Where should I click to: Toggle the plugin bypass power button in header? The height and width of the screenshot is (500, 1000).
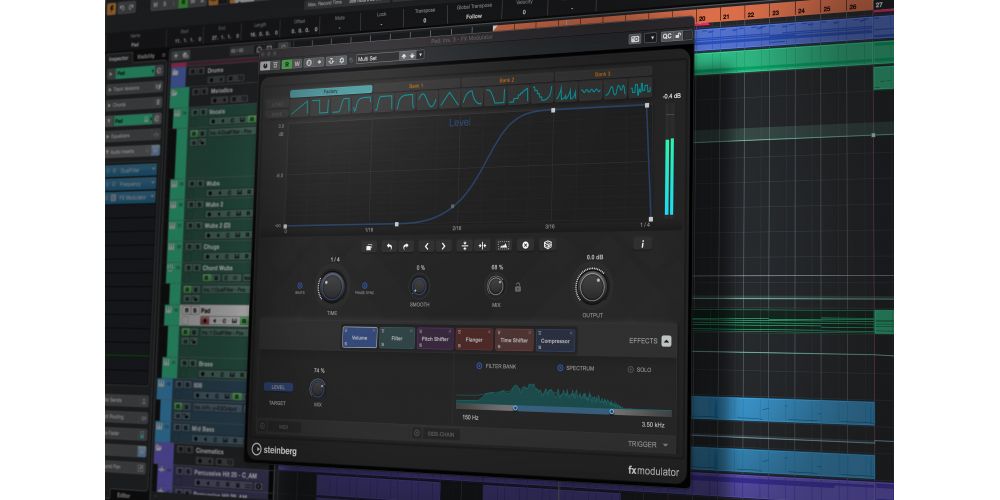266,65
